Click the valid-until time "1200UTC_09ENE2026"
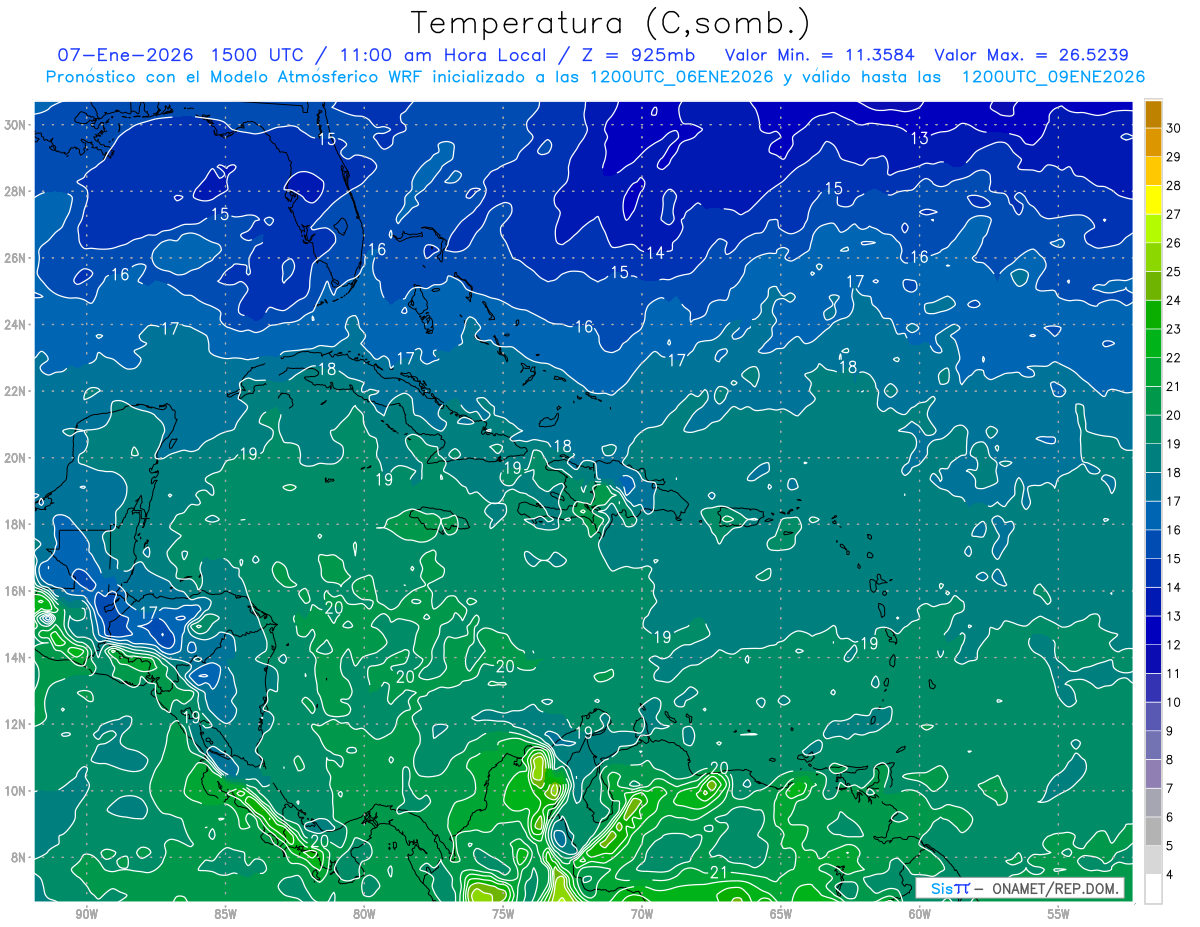Image resolution: width=1200 pixels, height=927 pixels. (1053, 77)
